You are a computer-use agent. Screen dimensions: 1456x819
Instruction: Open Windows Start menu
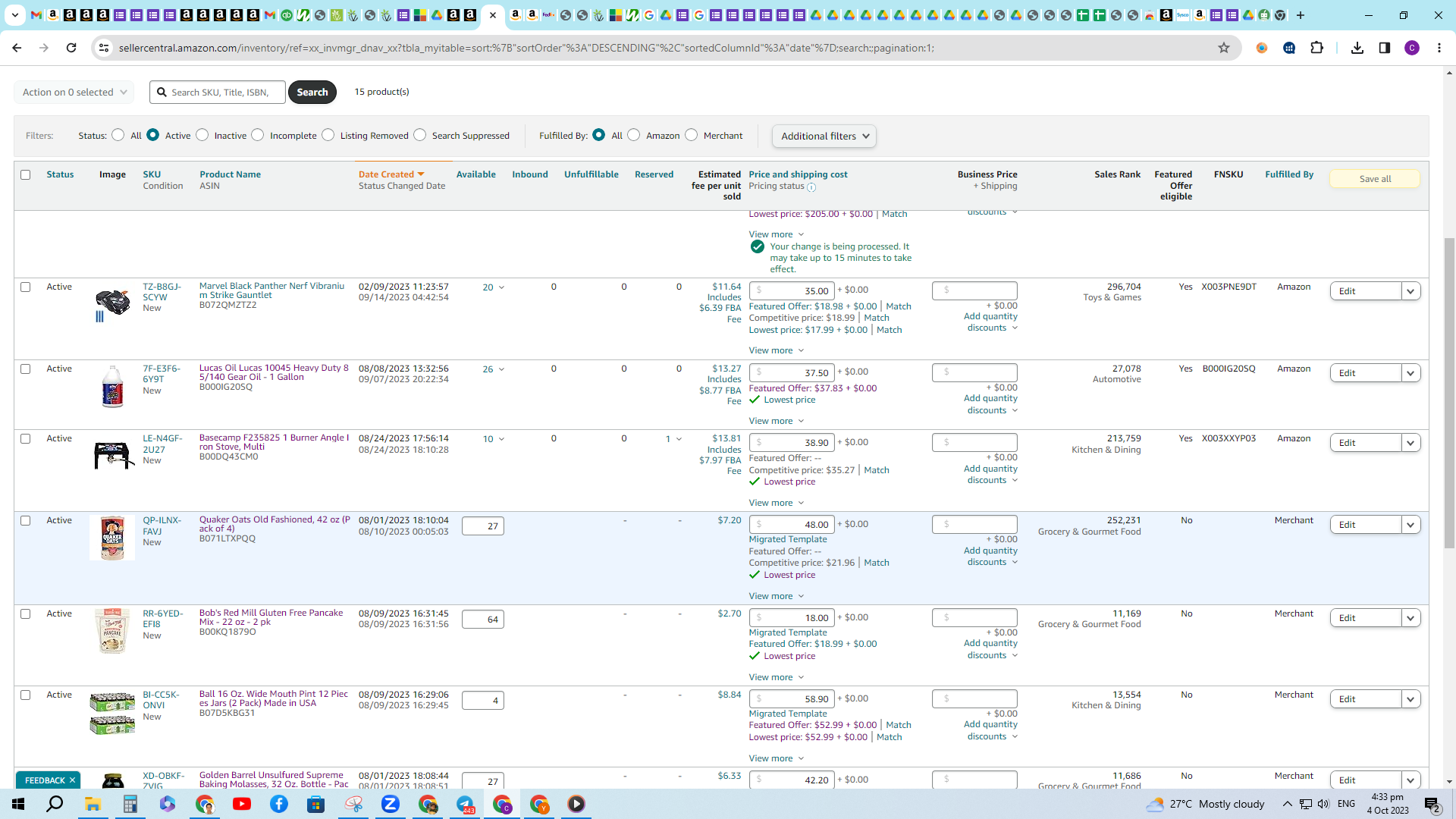18,804
